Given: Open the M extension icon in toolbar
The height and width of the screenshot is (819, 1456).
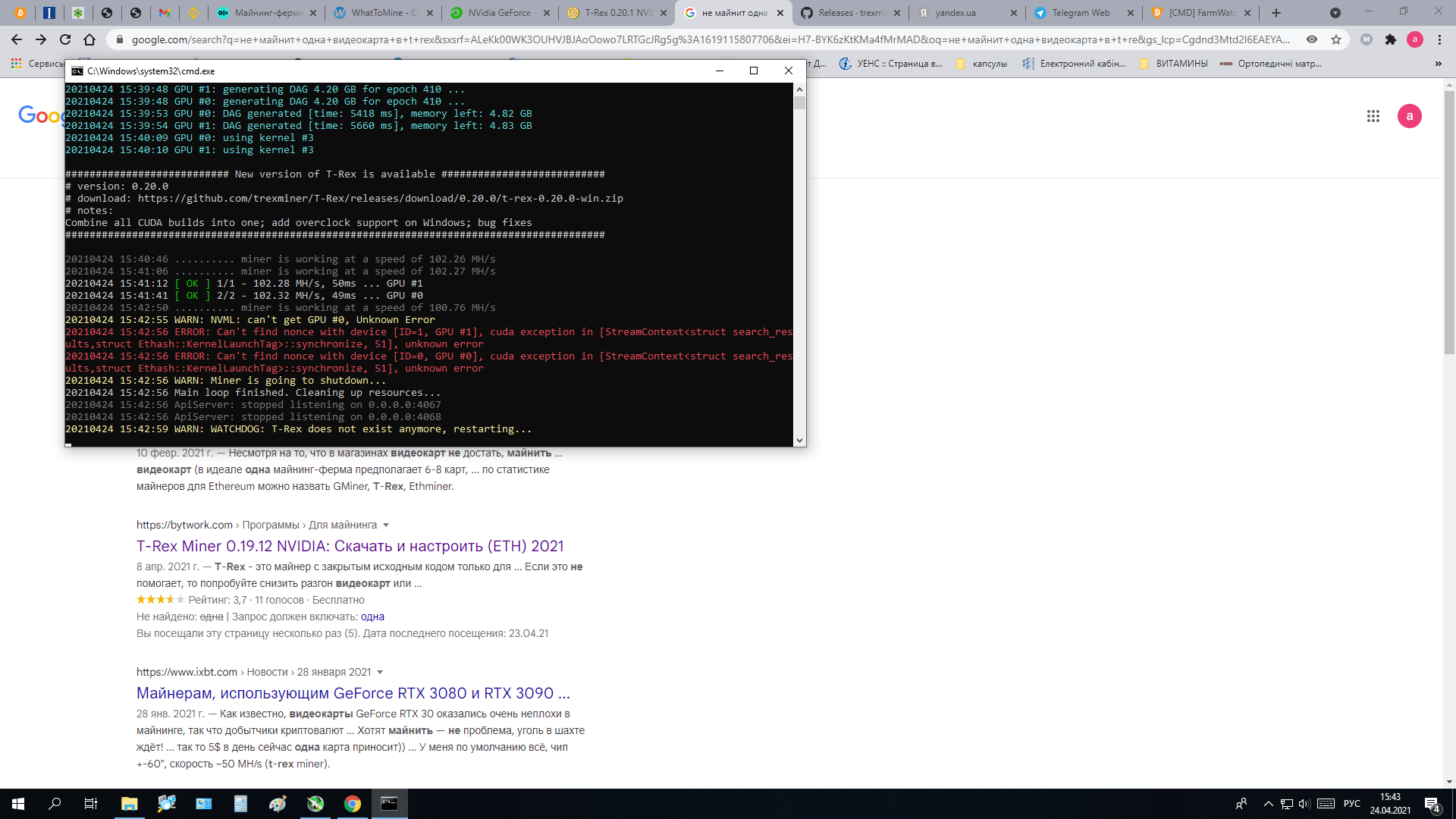Looking at the screenshot, I should [x=1367, y=39].
